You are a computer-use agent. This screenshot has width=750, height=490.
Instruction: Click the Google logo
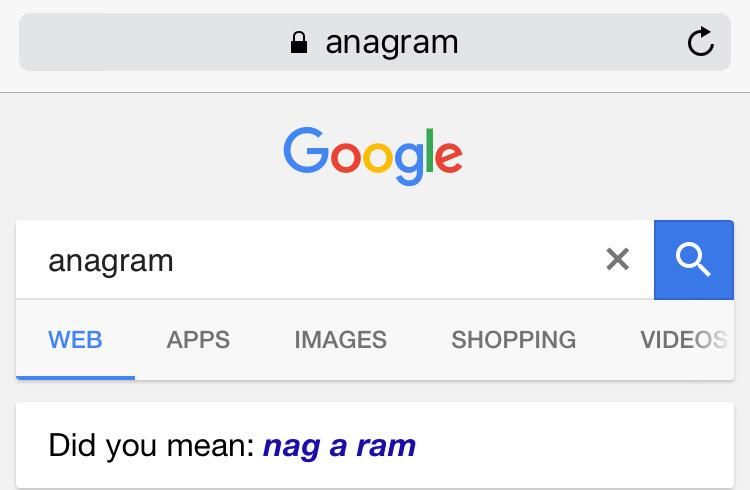tap(373, 155)
